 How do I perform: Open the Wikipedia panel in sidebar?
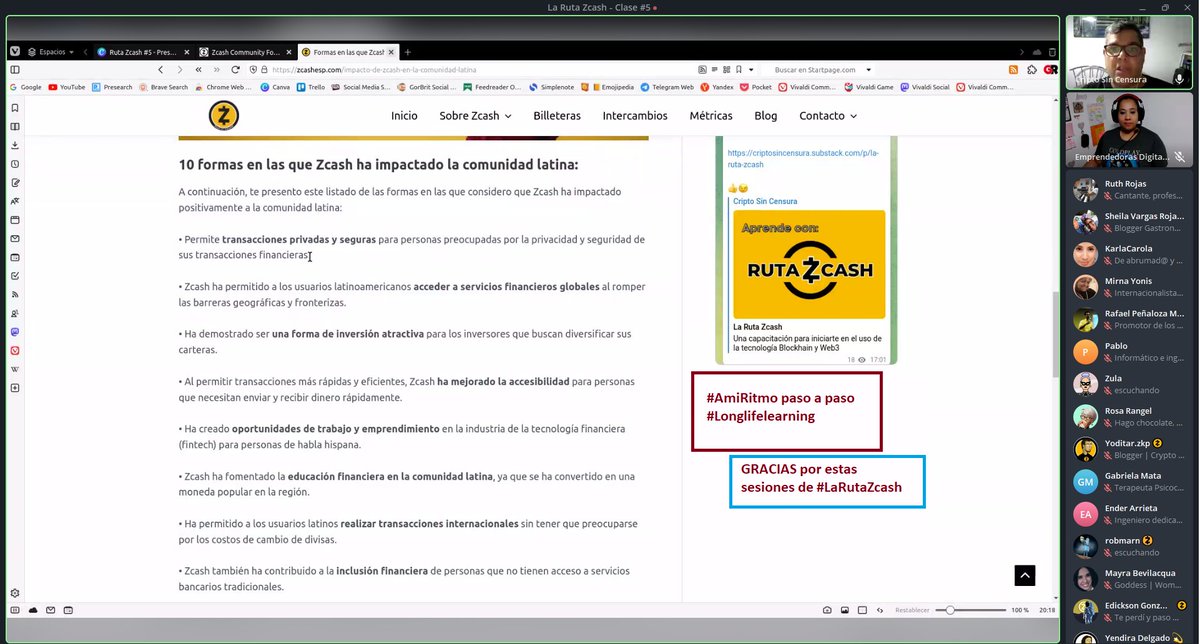pos(15,369)
